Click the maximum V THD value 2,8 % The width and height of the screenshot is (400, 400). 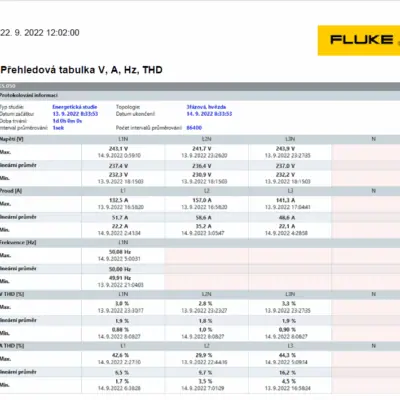pyautogui.click(x=205, y=304)
